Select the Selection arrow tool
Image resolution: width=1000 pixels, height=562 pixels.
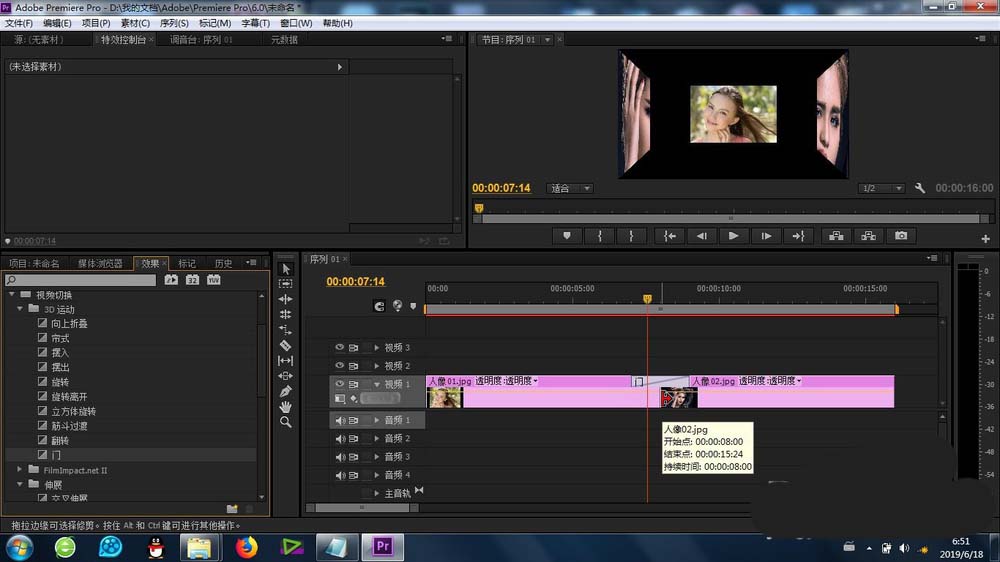click(286, 269)
